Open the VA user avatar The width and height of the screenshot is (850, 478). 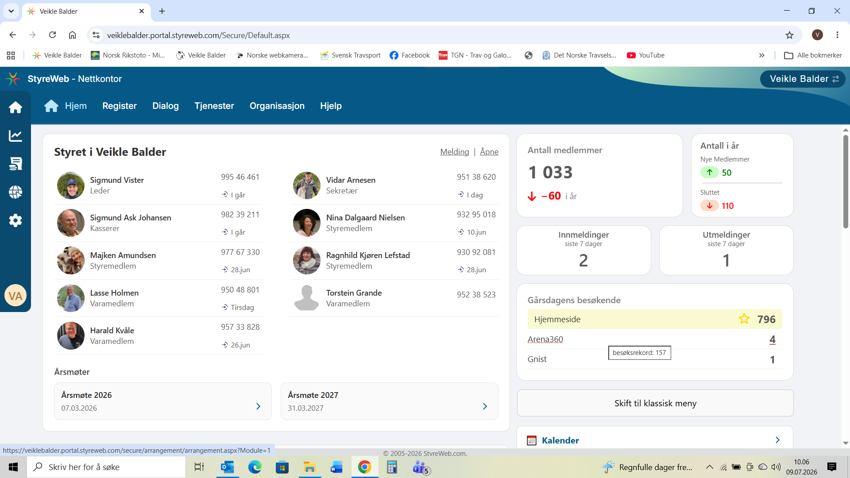pos(15,296)
